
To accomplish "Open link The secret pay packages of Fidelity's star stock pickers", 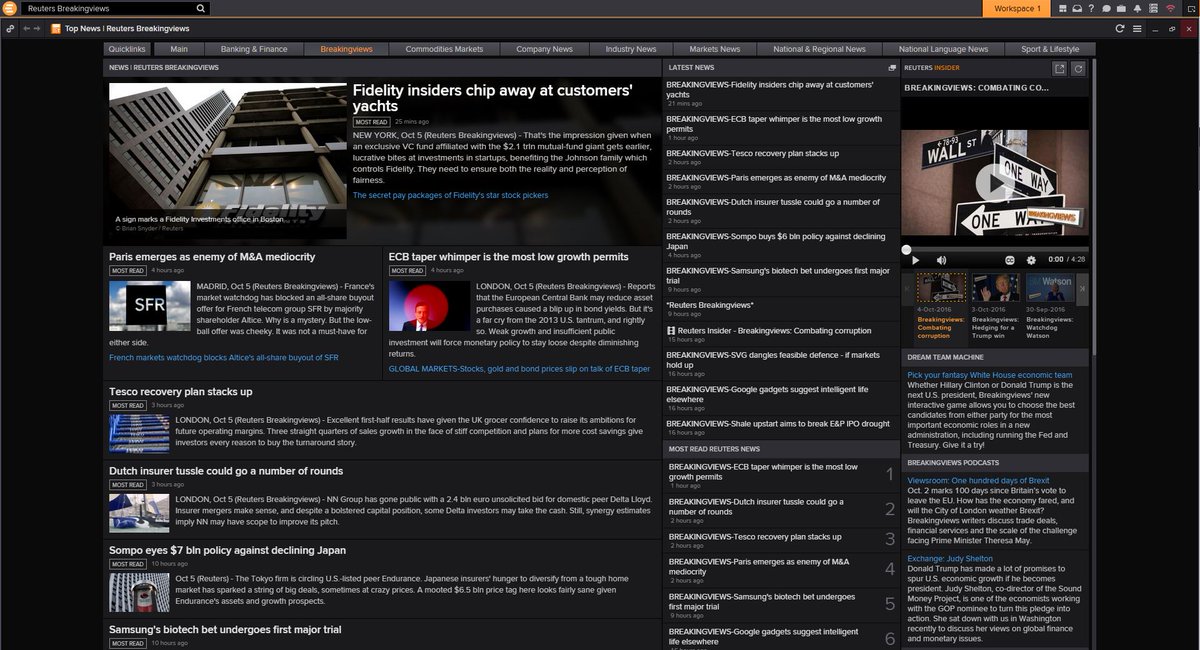I will 450,196.
